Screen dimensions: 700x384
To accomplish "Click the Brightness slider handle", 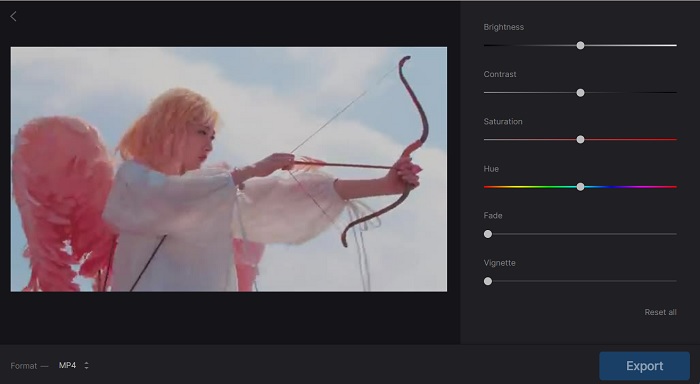I will click(580, 46).
